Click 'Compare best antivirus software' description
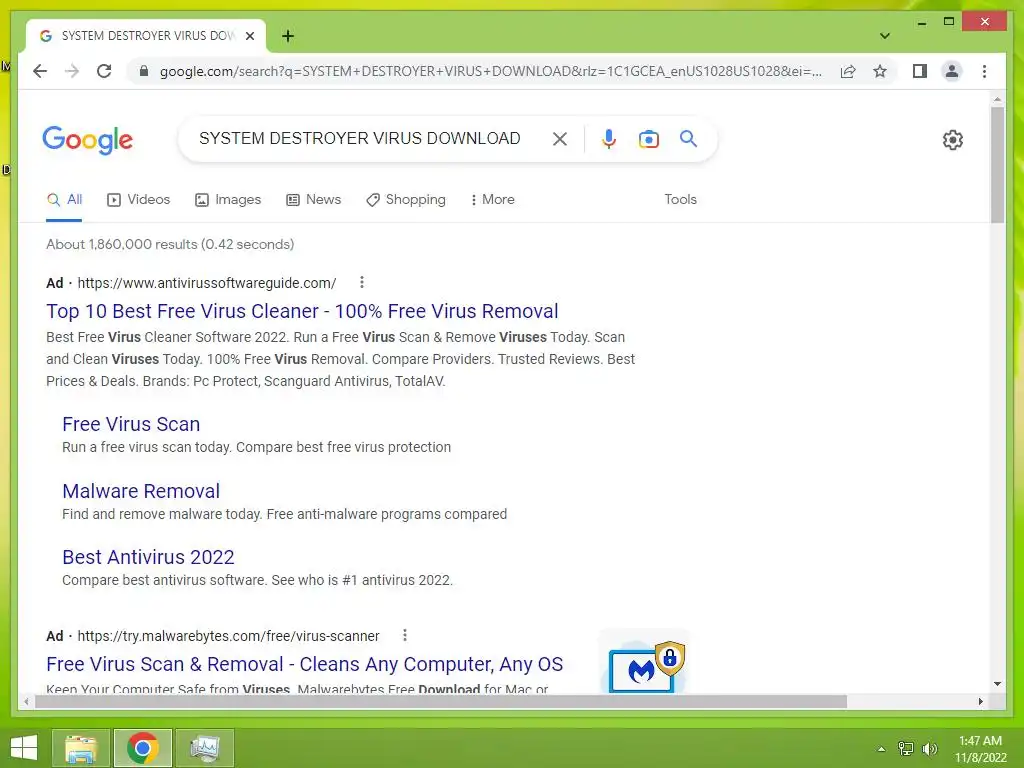This screenshot has height=768, width=1024. (257, 580)
